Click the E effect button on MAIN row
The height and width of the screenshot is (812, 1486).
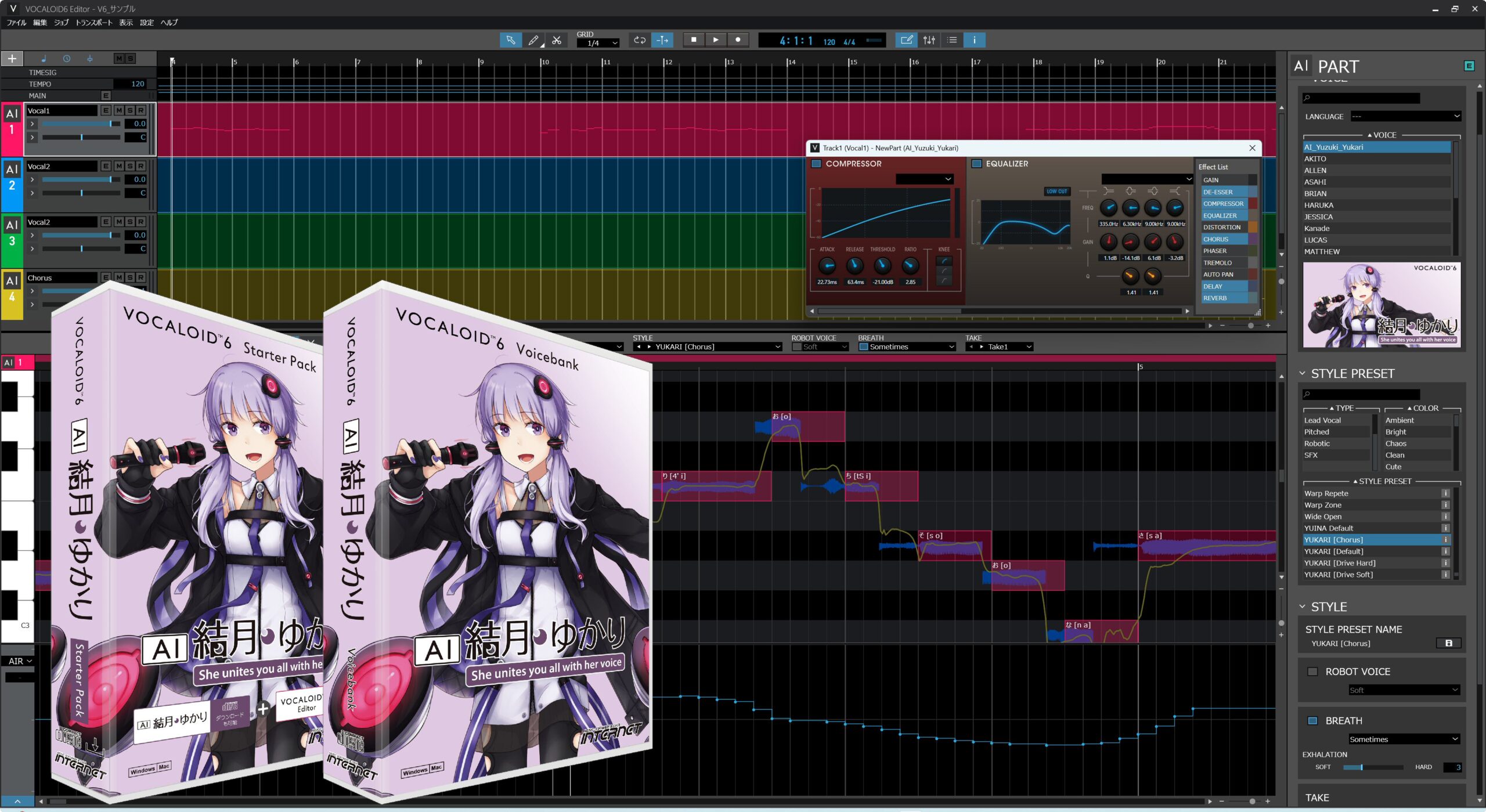click(x=106, y=95)
